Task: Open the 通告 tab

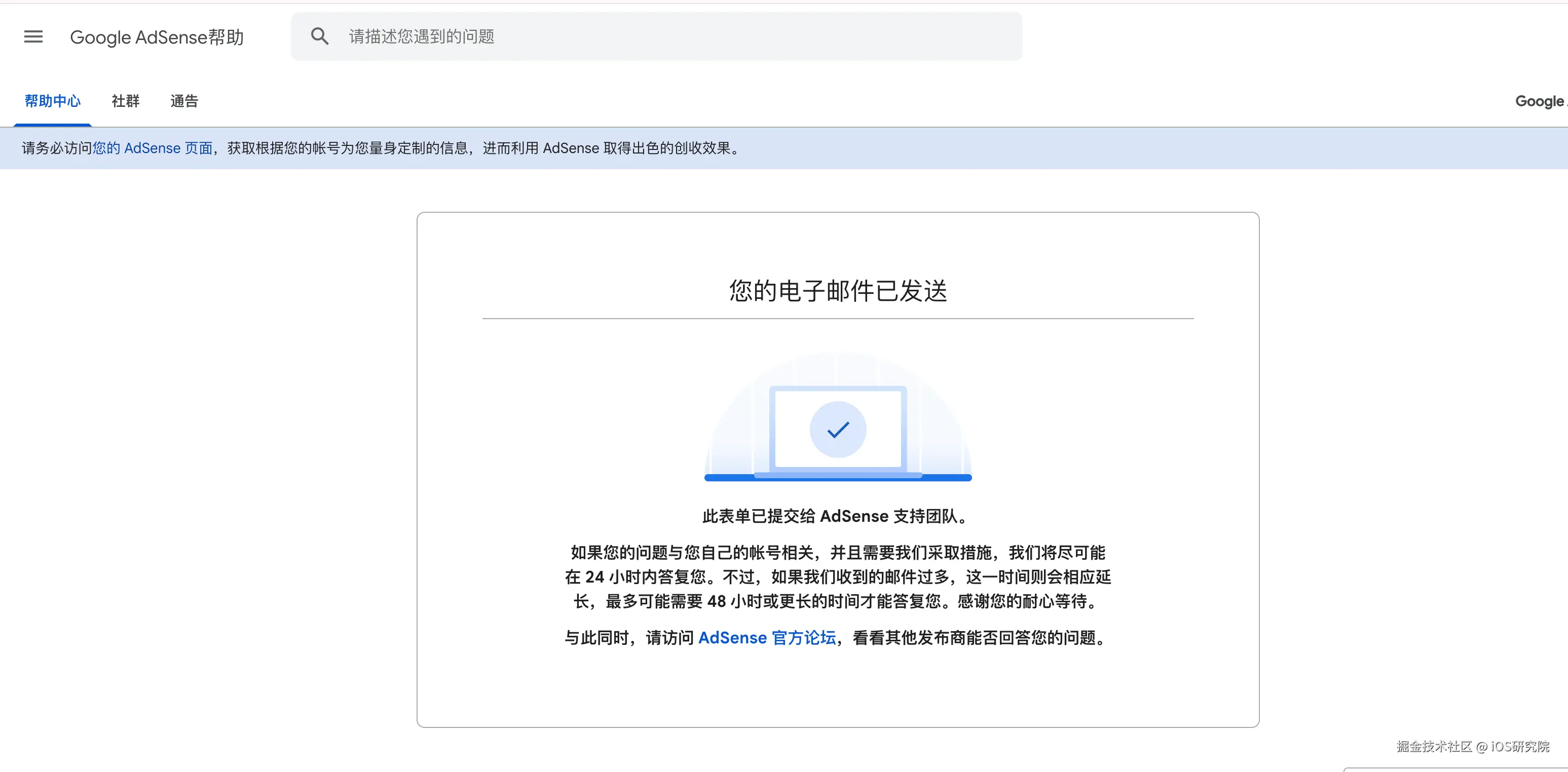Action: (183, 101)
